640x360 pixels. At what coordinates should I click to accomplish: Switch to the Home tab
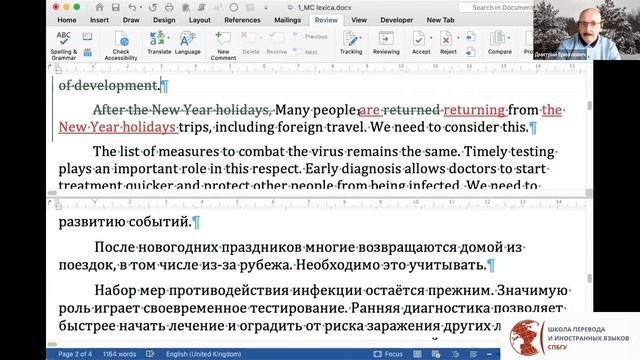(67, 20)
